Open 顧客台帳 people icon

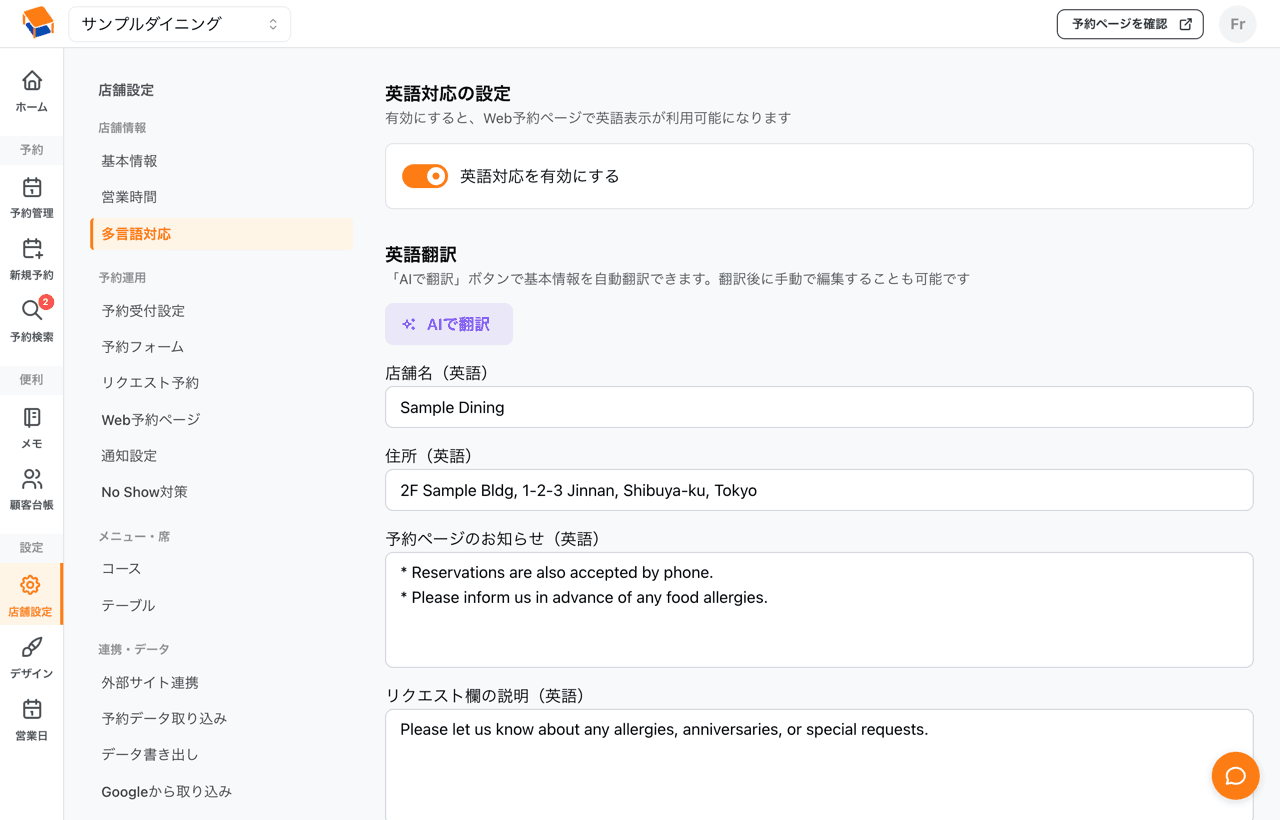tap(32, 479)
